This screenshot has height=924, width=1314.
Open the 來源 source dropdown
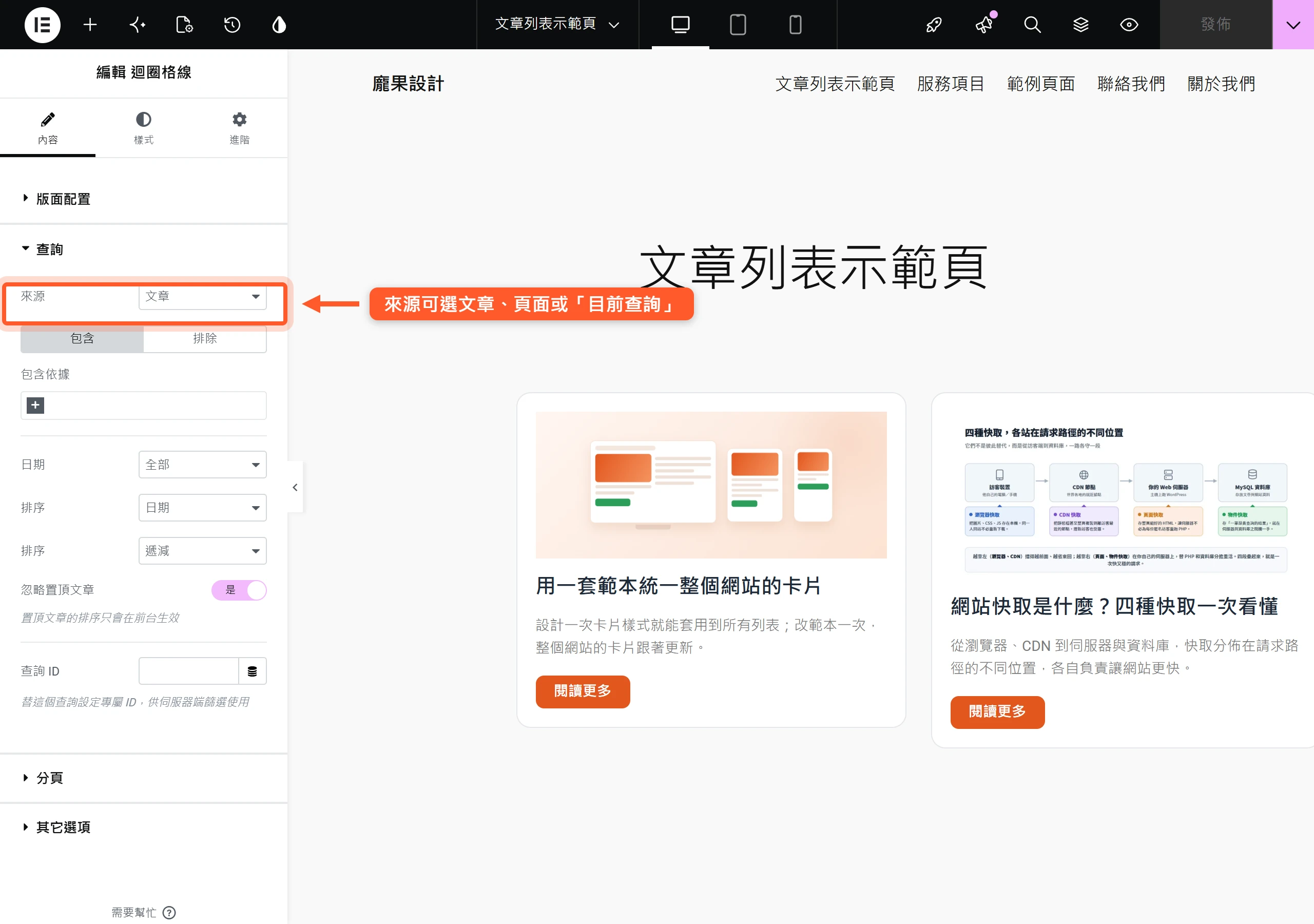203,296
